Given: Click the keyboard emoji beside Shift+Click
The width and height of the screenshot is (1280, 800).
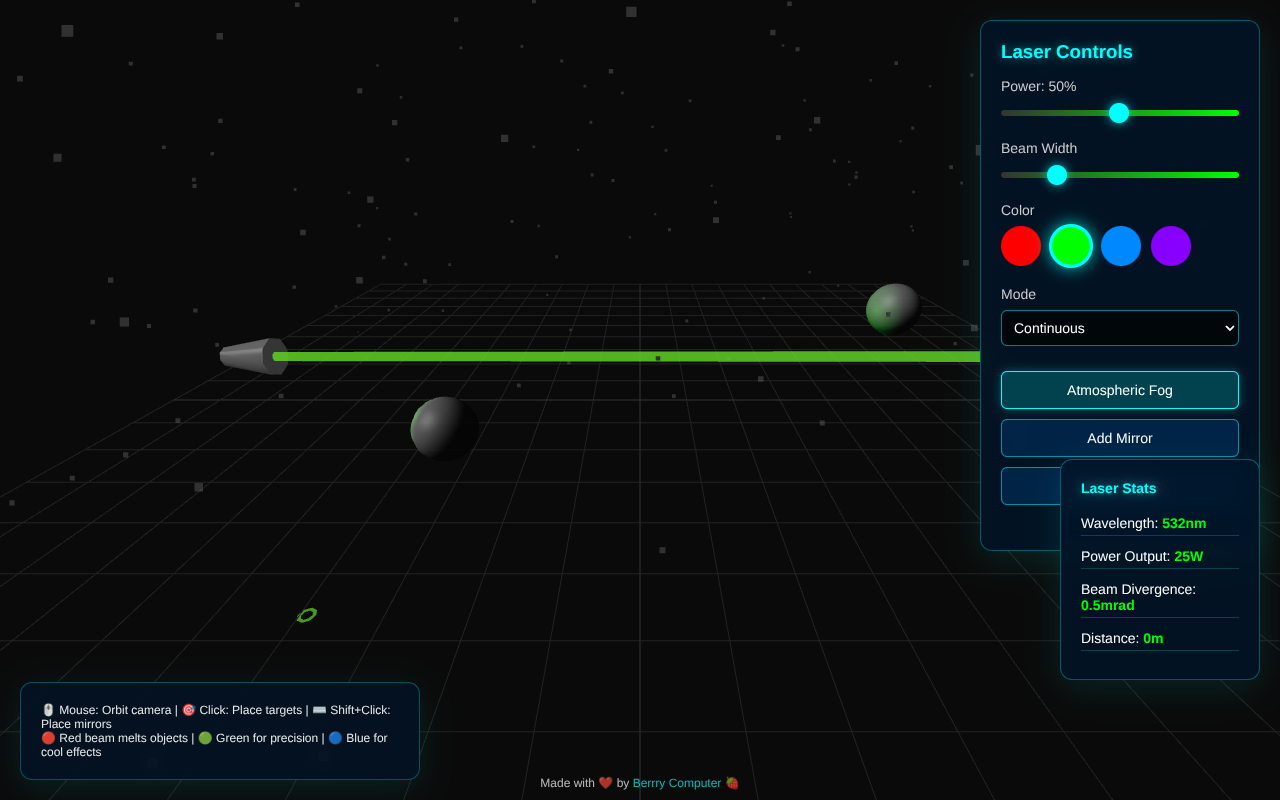Looking at the screenshot, I should [318, 709].
